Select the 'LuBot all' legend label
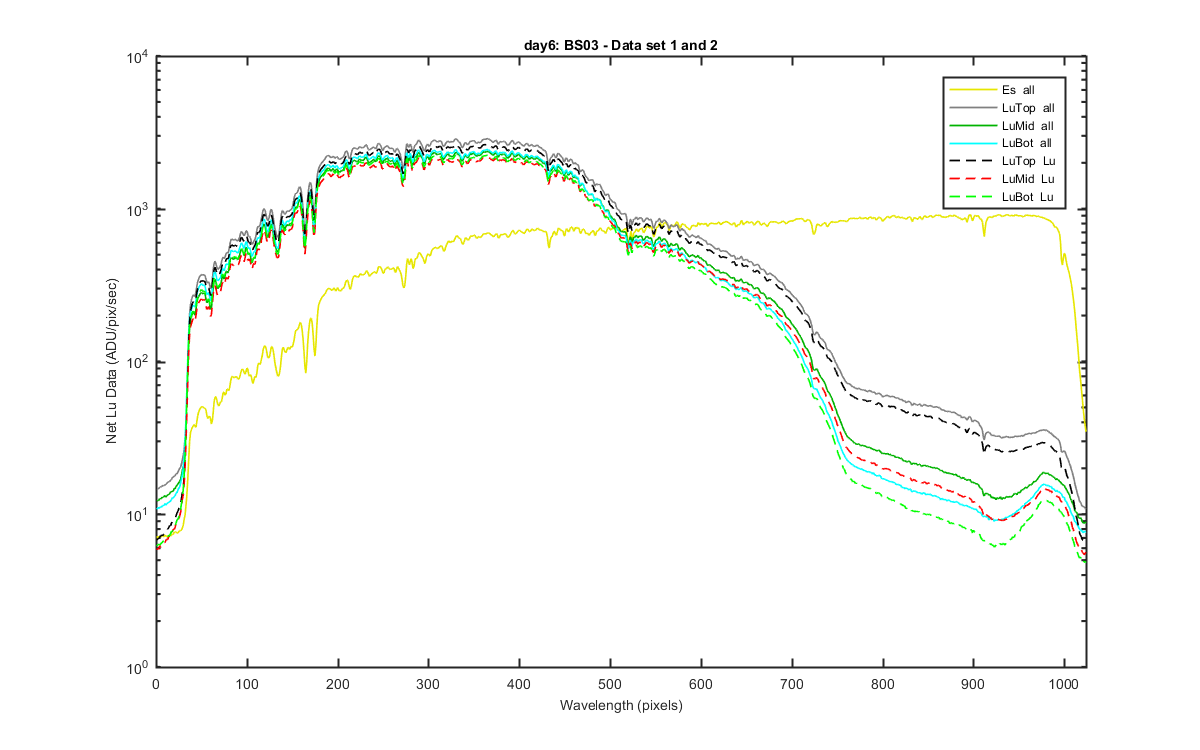 click(x=1027, y=144)
